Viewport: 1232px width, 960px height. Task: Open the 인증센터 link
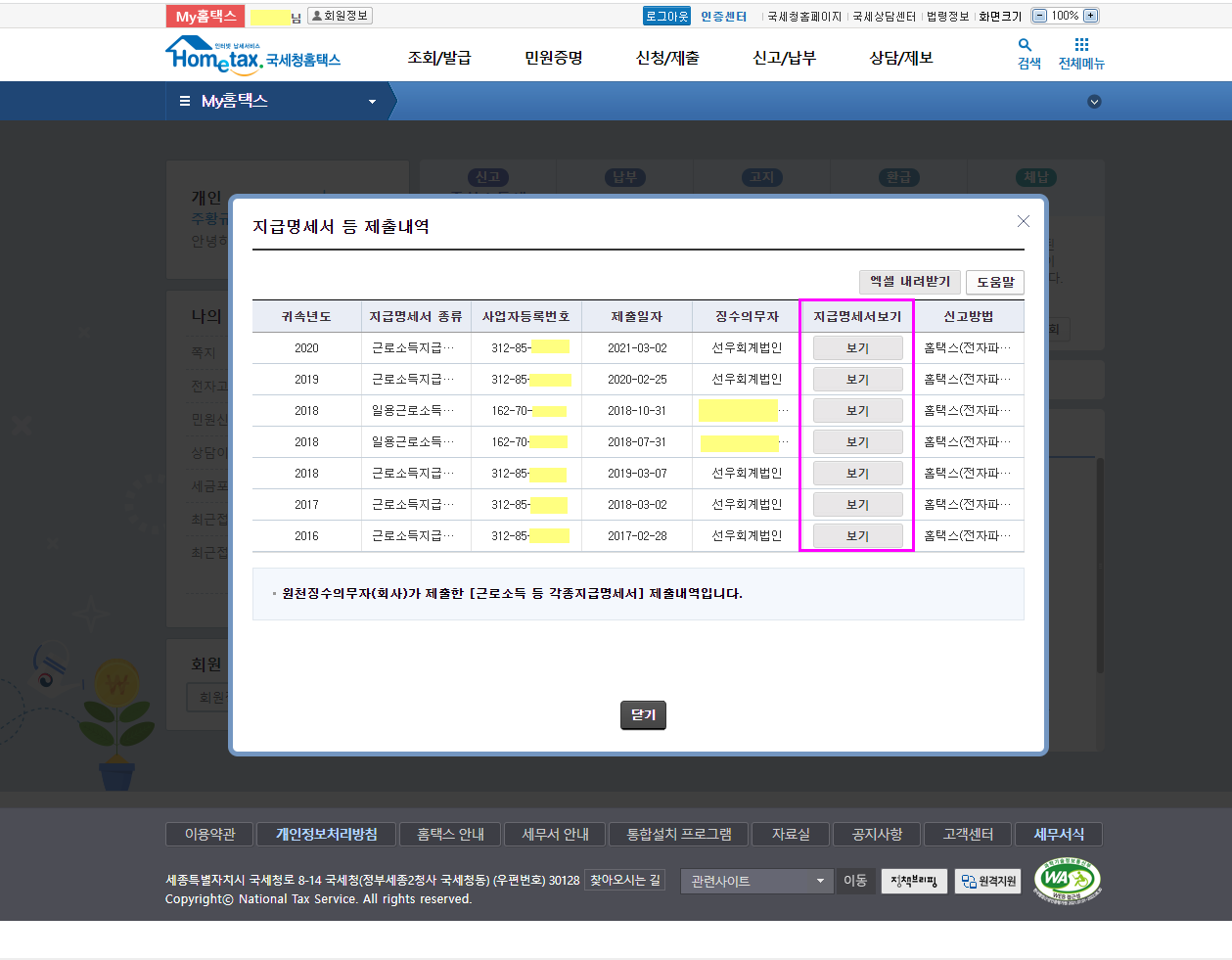pyautogui.click(x=723, y=17)
